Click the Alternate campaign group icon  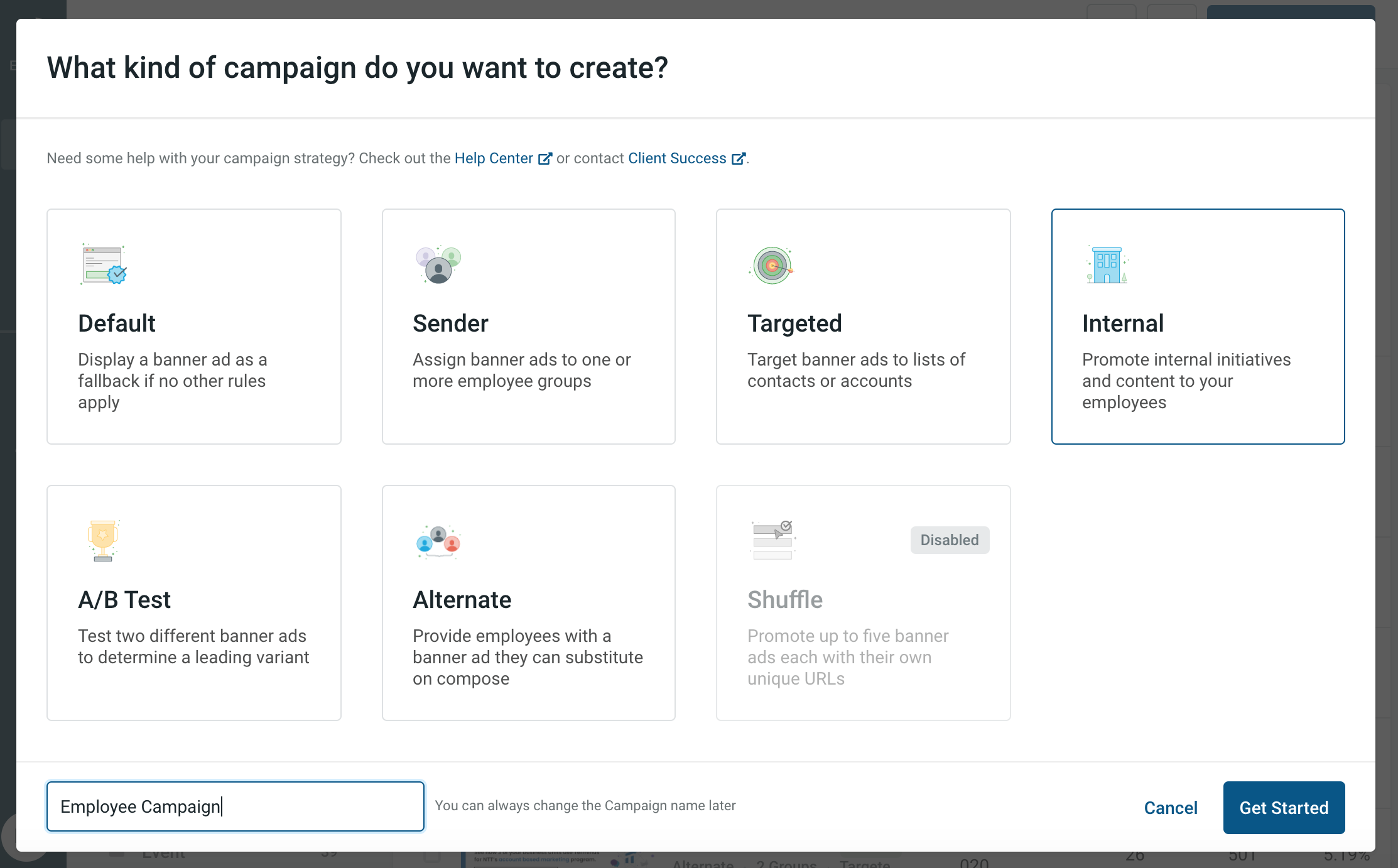[438, 541]
